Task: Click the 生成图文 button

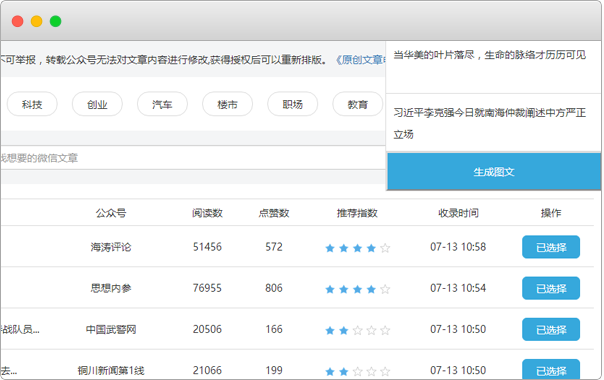Action: point(494,172)
